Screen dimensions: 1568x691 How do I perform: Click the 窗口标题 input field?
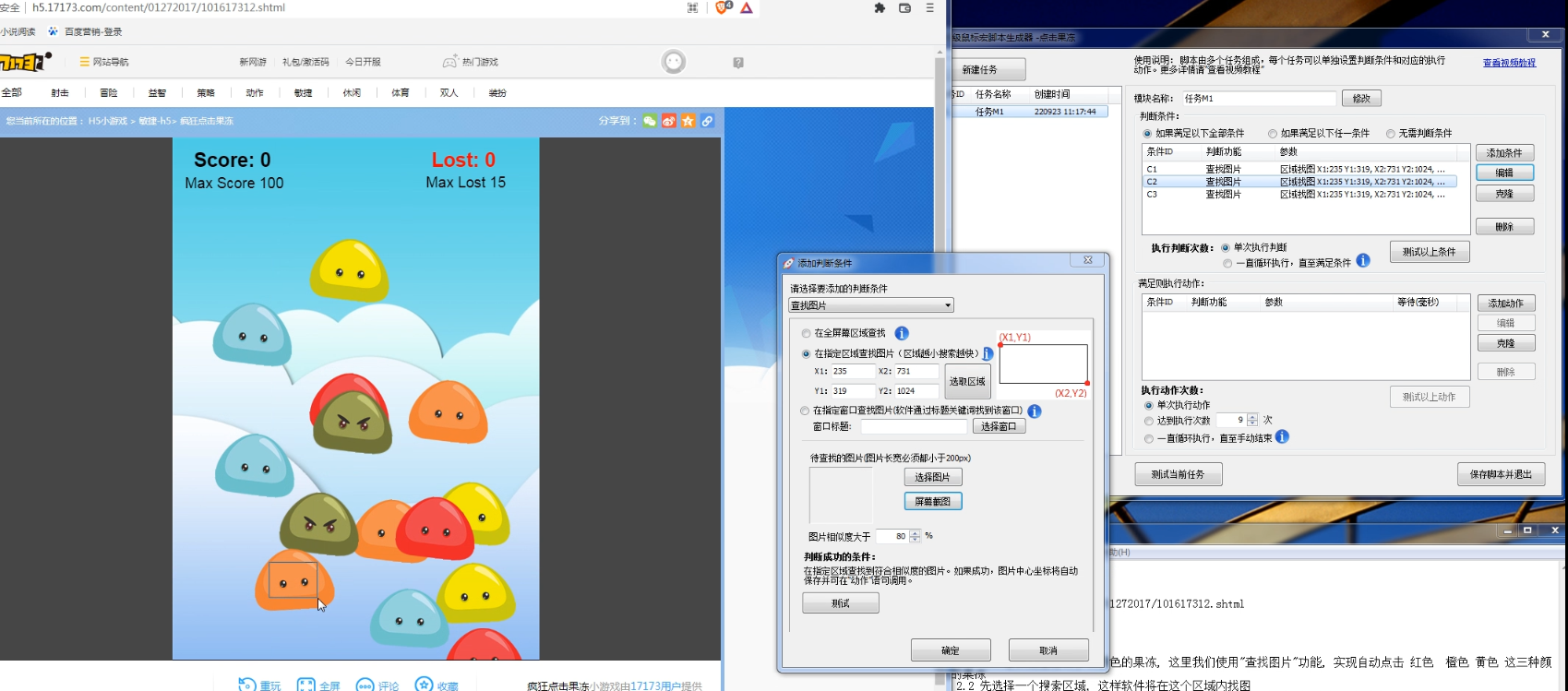click(914, 426)
